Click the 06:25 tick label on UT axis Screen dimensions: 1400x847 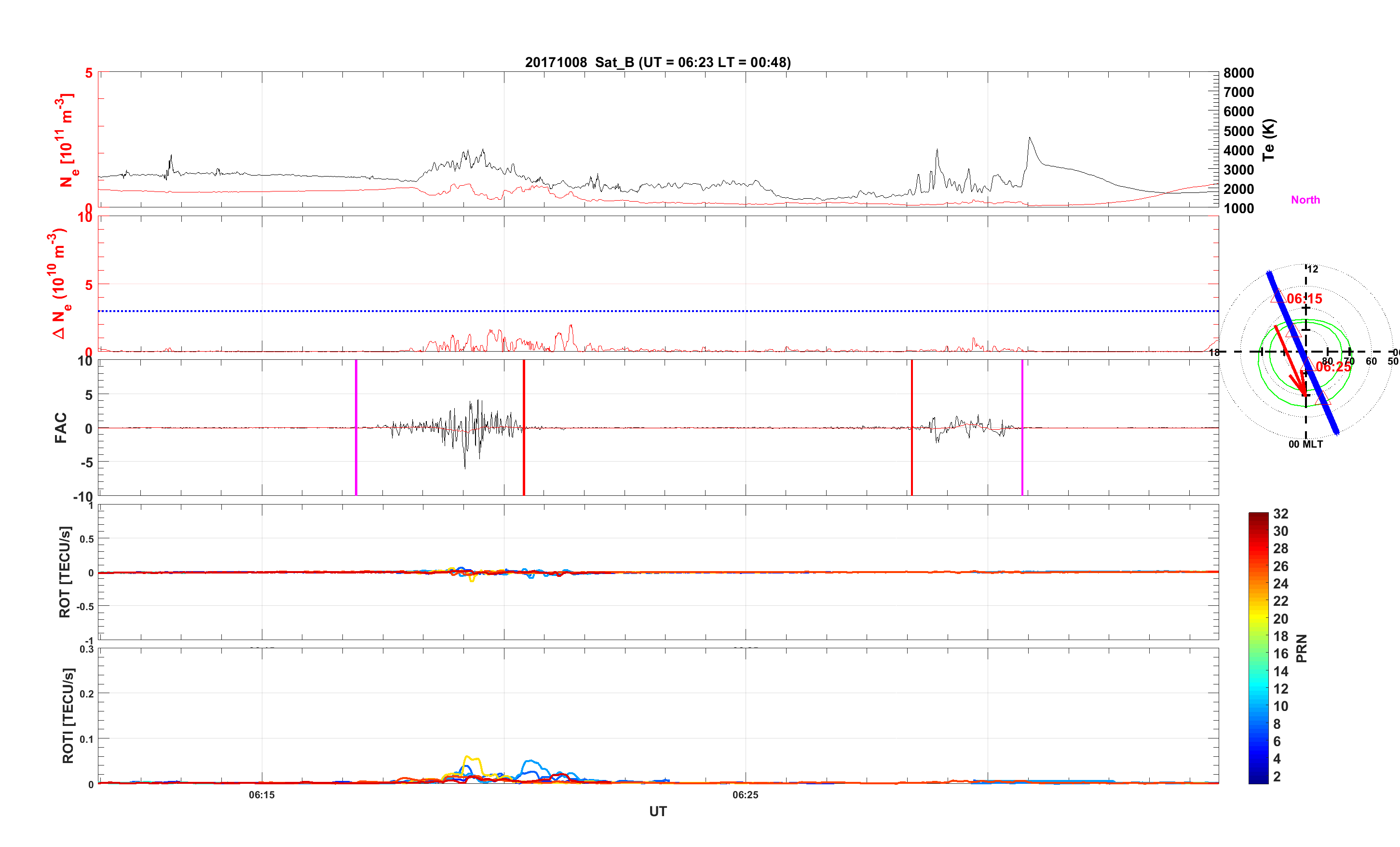745,795
